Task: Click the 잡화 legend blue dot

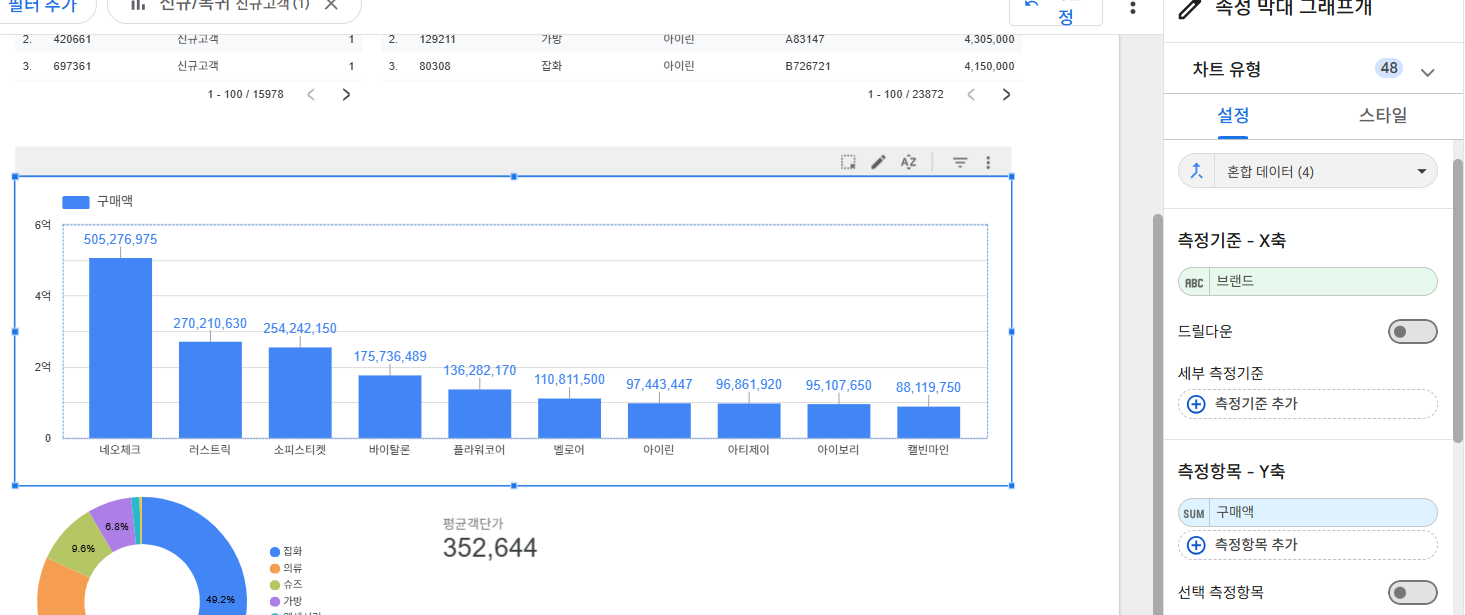Action: [x=274, y=552]
